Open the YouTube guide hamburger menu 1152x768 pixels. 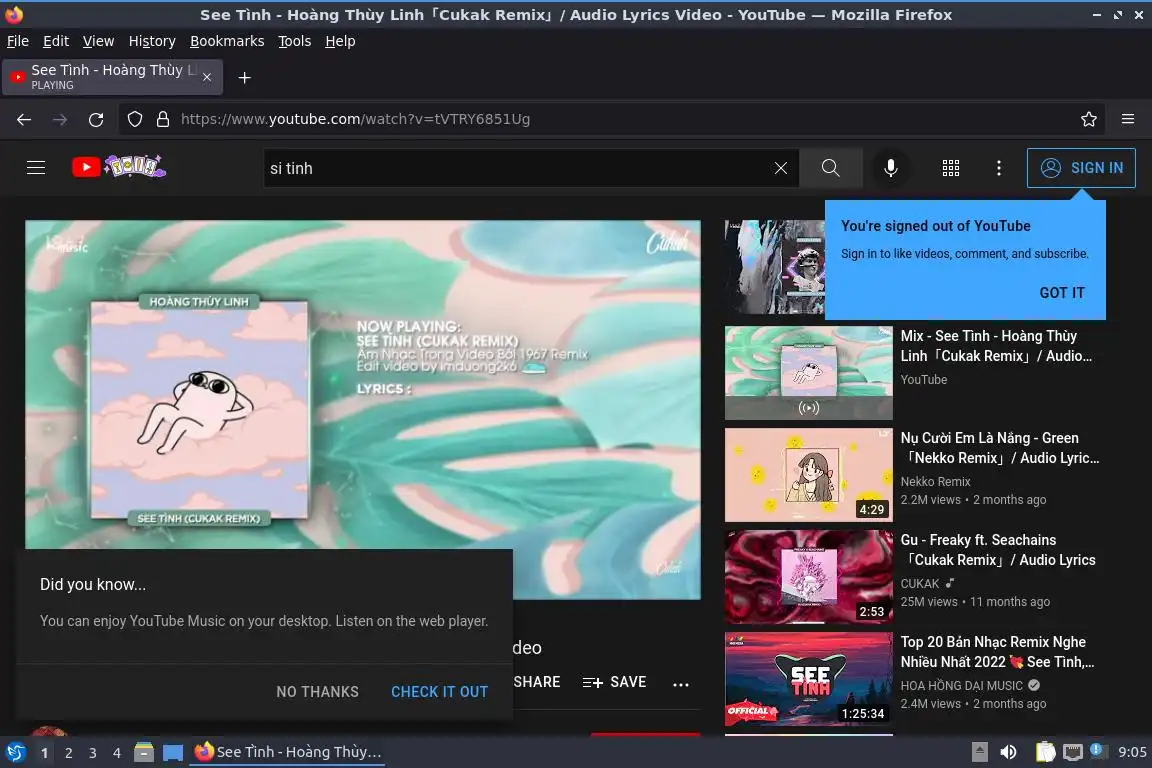click(x=36, y=168)
